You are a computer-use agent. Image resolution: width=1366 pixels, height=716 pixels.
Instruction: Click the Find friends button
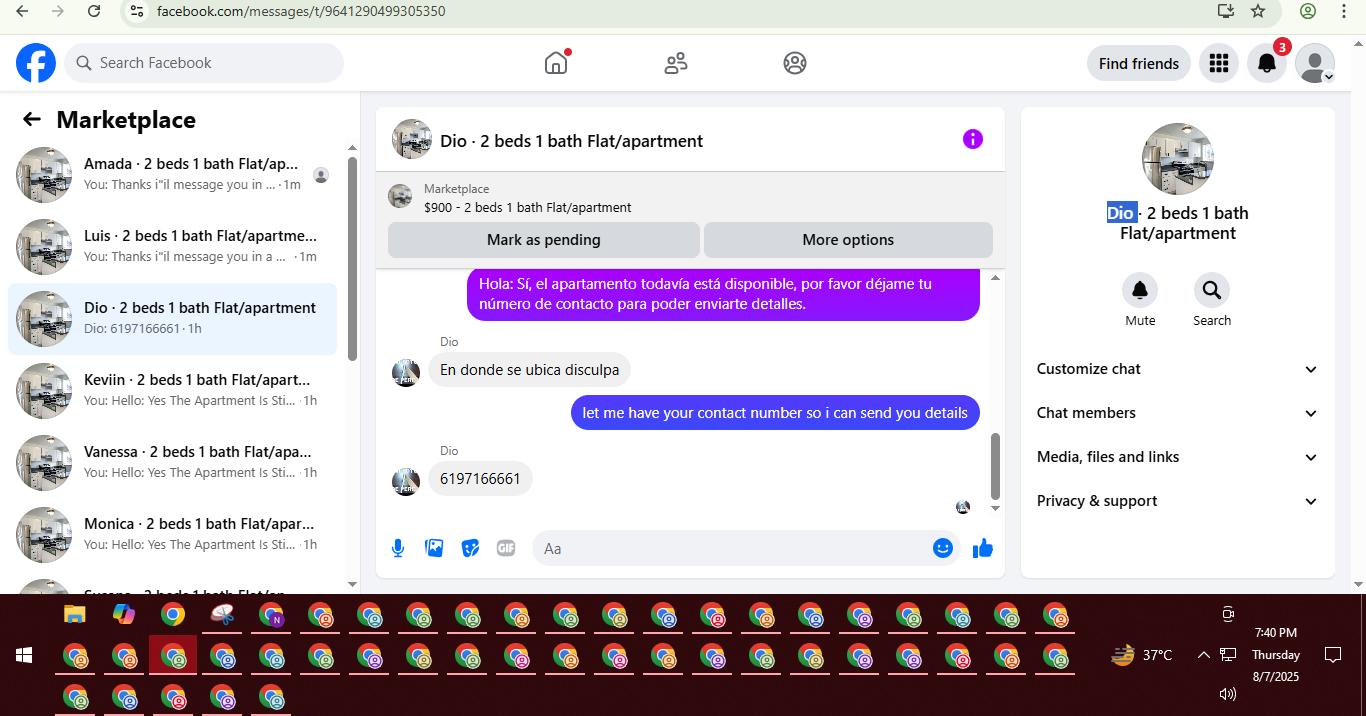[x=1139, y=63]
